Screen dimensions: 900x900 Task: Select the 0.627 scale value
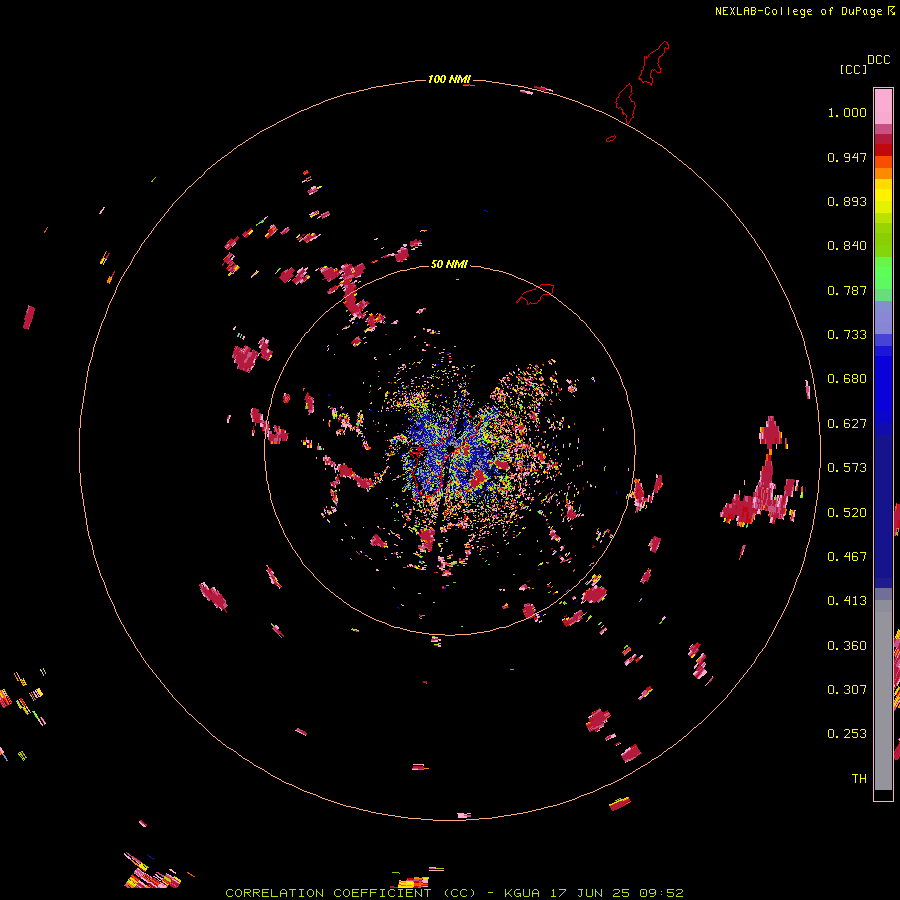tap(847, 424)
